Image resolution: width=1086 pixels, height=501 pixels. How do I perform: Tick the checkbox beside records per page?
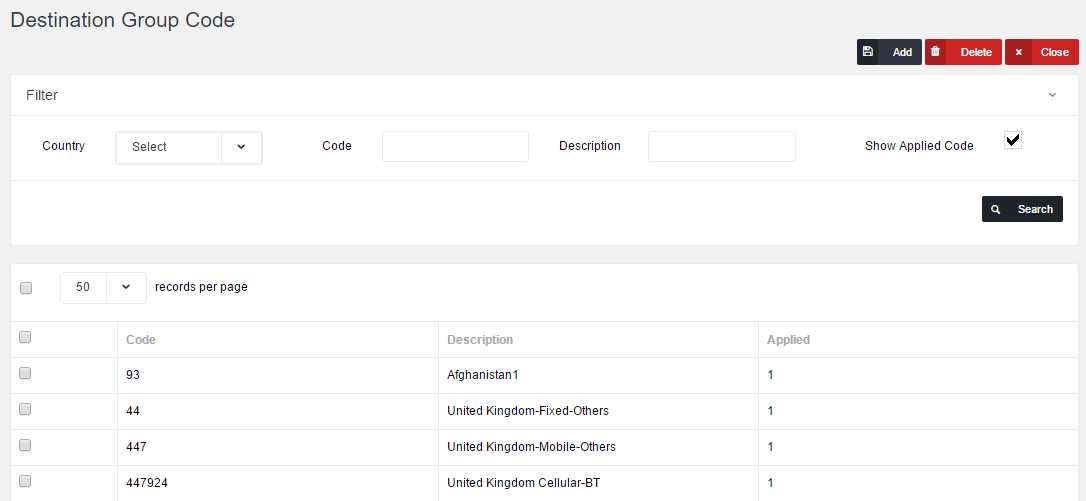(x=26, y=288)
